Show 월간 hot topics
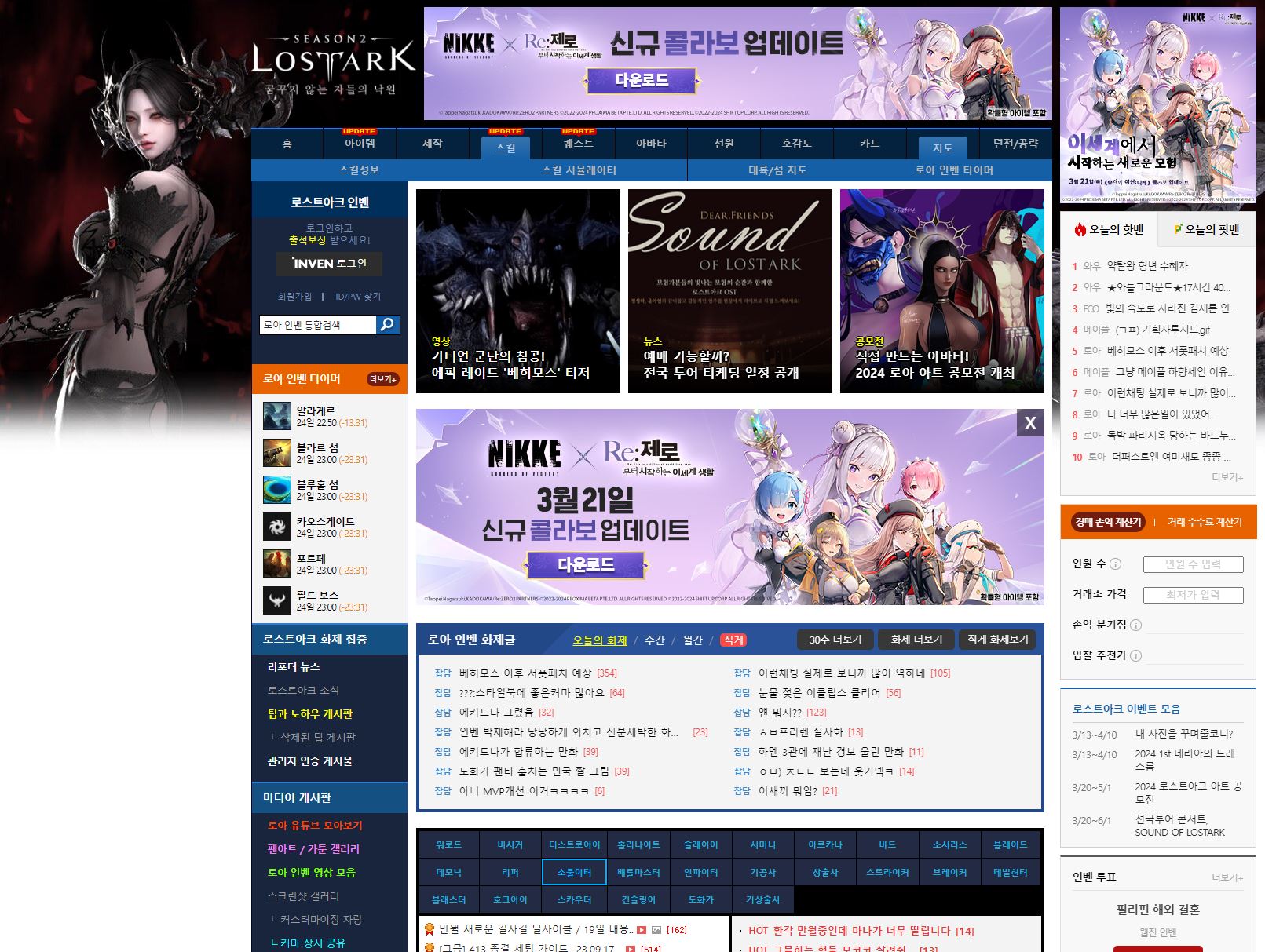This screenshot has height=952, width=1265. point(693,640)
